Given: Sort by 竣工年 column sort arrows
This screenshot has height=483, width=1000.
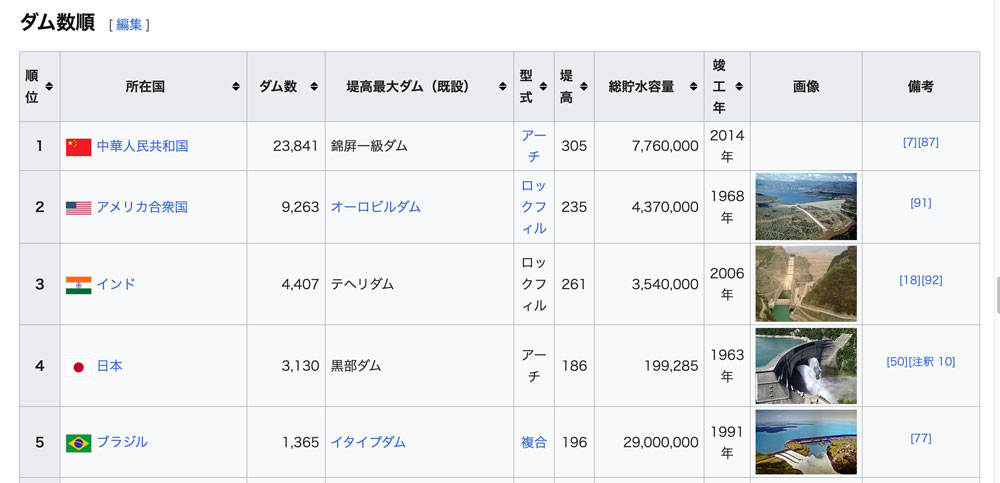Looking at the screenshot, I should 739,87.
